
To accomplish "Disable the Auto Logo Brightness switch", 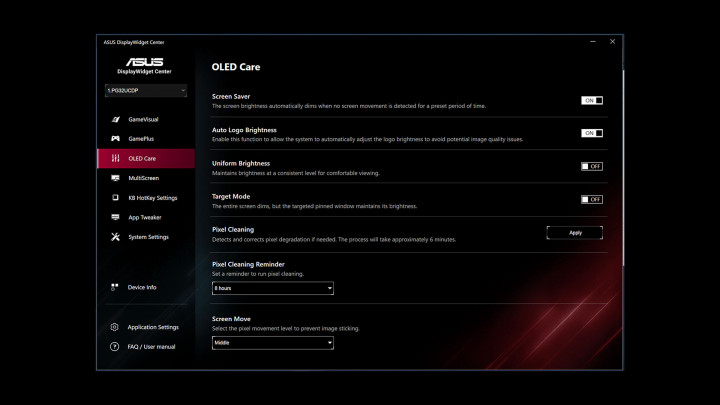I will 592,133.
